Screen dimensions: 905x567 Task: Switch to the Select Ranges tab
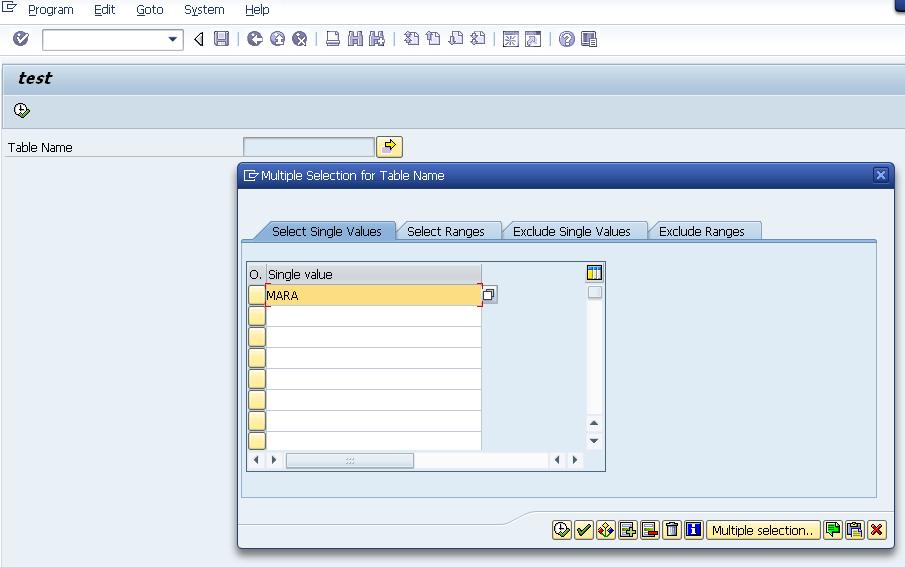(x=446, y=231)
